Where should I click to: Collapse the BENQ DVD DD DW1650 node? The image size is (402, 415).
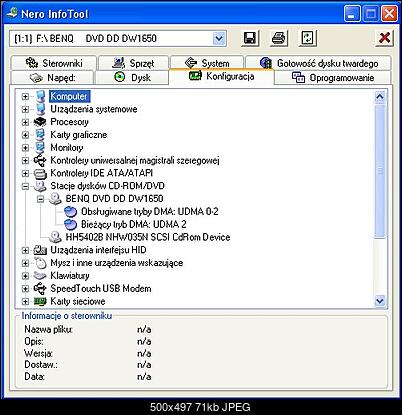tap(40, 199)
